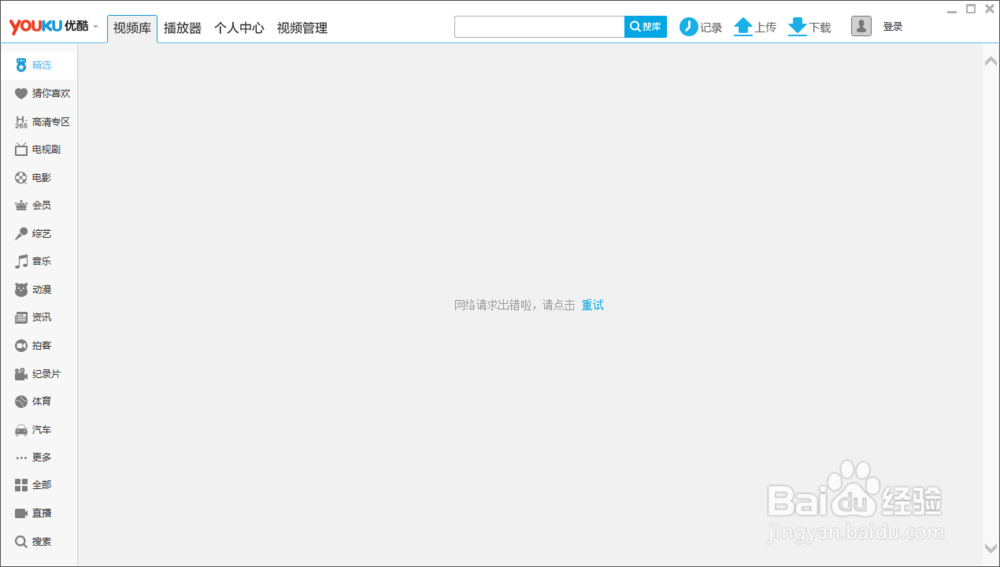Focus the top search input field
Screen dimensions: 1000x567
(540, 27)
